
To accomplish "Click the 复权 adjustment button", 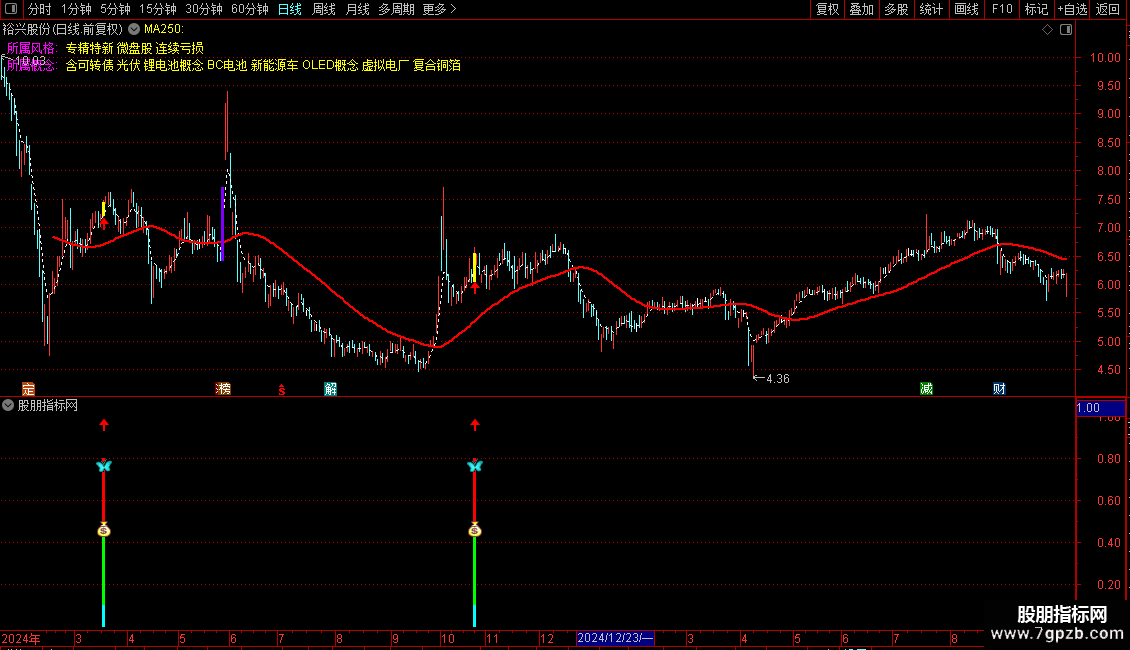I will pyautogui.click(x=827, y=9).
